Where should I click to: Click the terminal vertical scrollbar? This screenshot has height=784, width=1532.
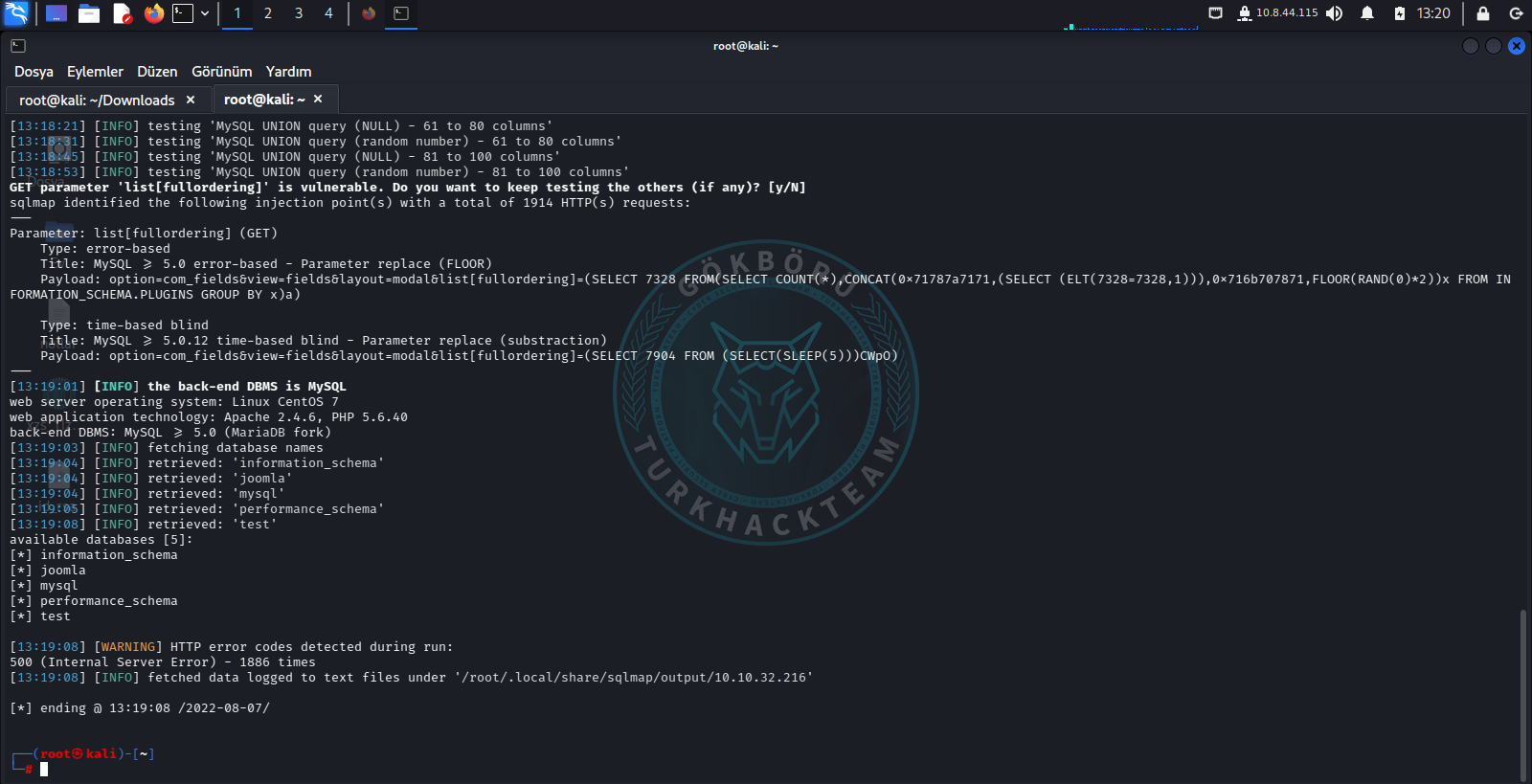click(x=1522, y=694)
